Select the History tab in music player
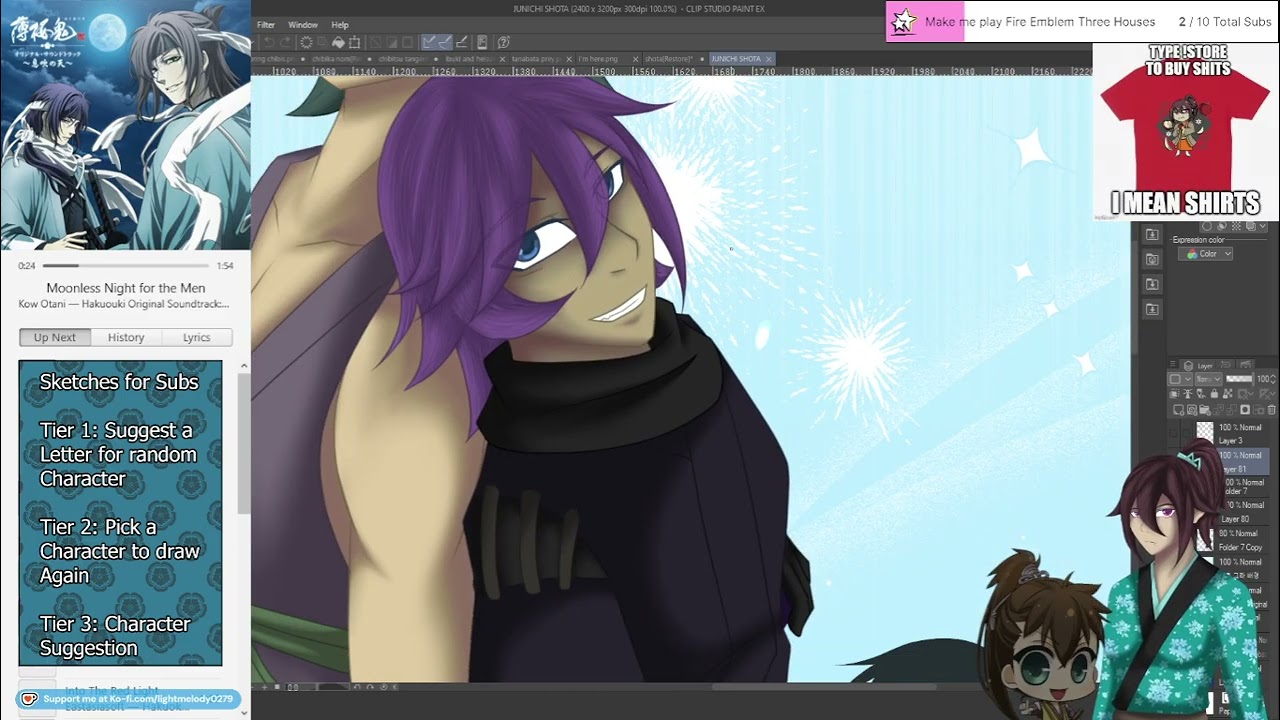 coord(126,337)
